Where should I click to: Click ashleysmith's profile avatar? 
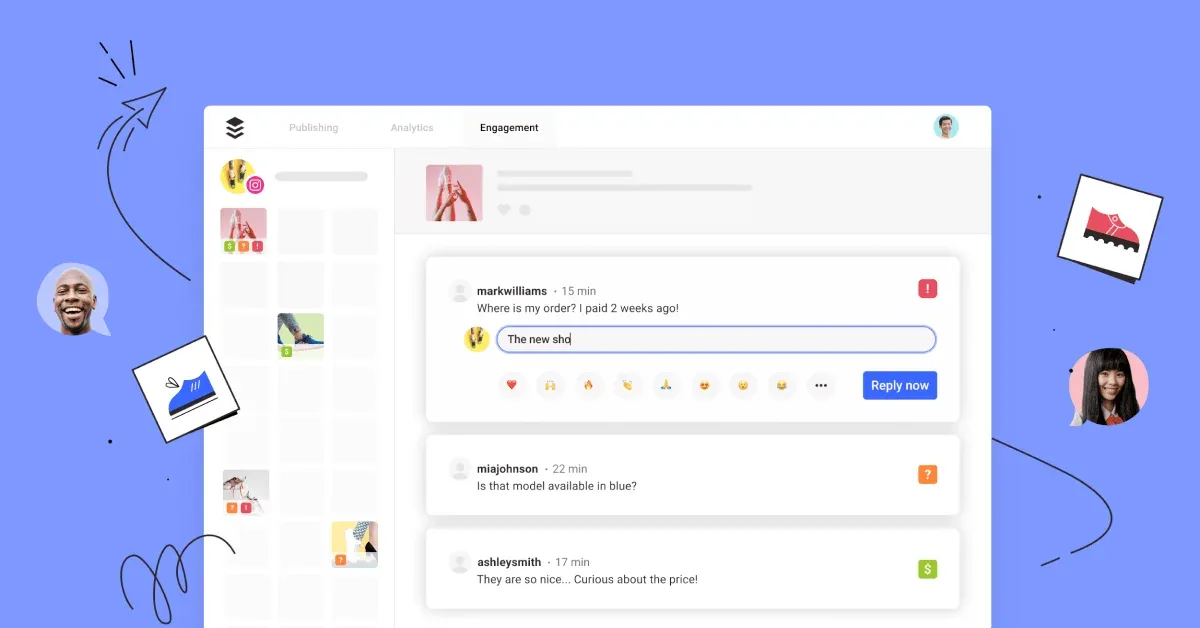pos(460,562)
